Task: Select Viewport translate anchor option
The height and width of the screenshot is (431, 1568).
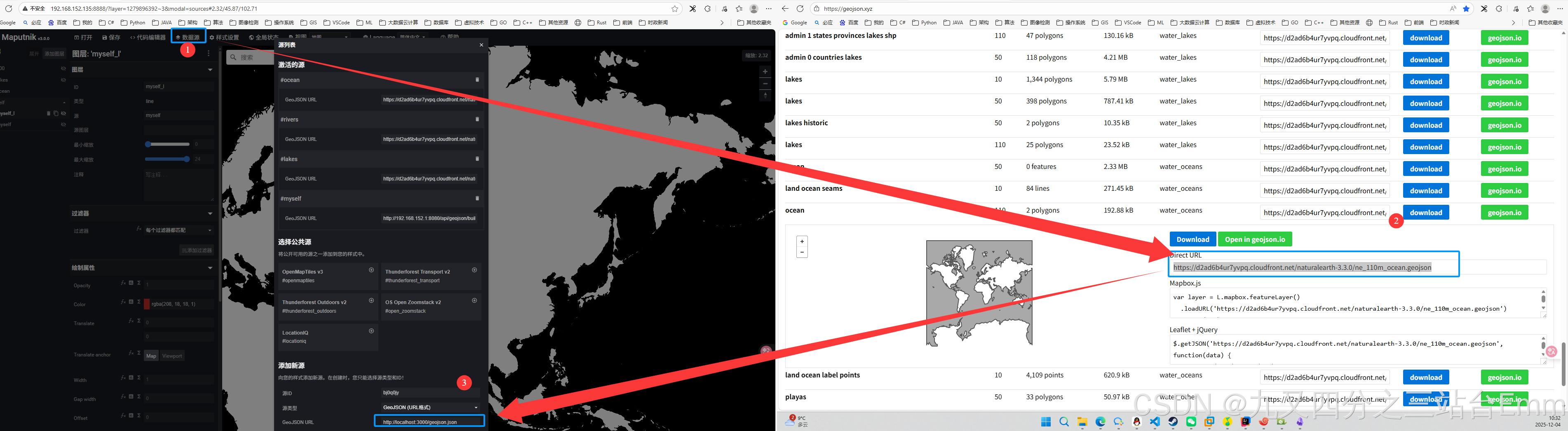Action: (x=171, y=356)
